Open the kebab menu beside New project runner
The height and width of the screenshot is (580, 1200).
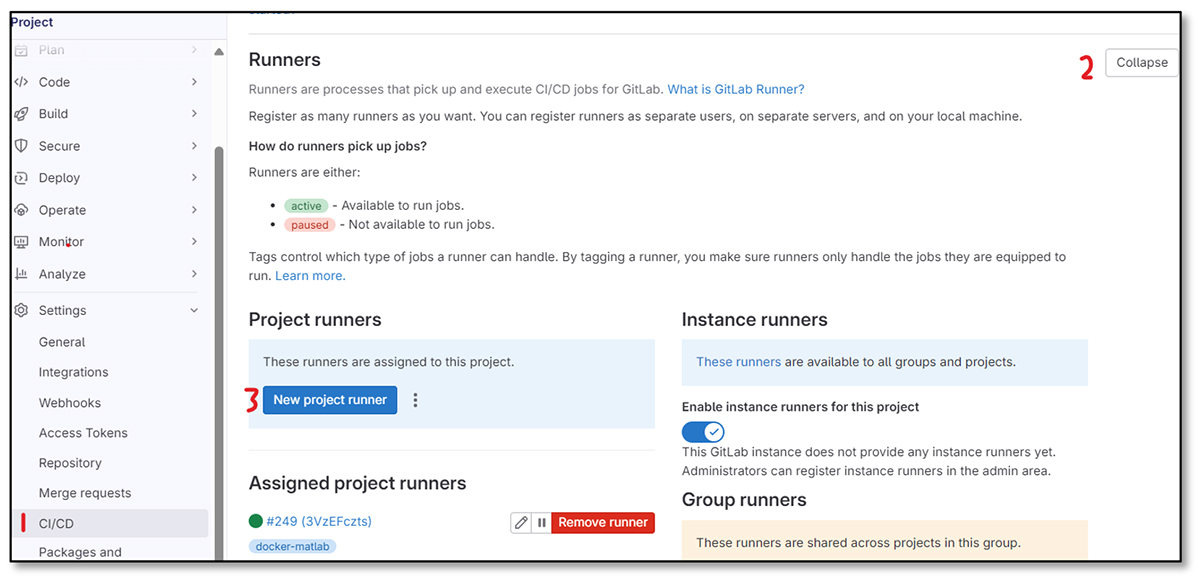tap(415, 399)
